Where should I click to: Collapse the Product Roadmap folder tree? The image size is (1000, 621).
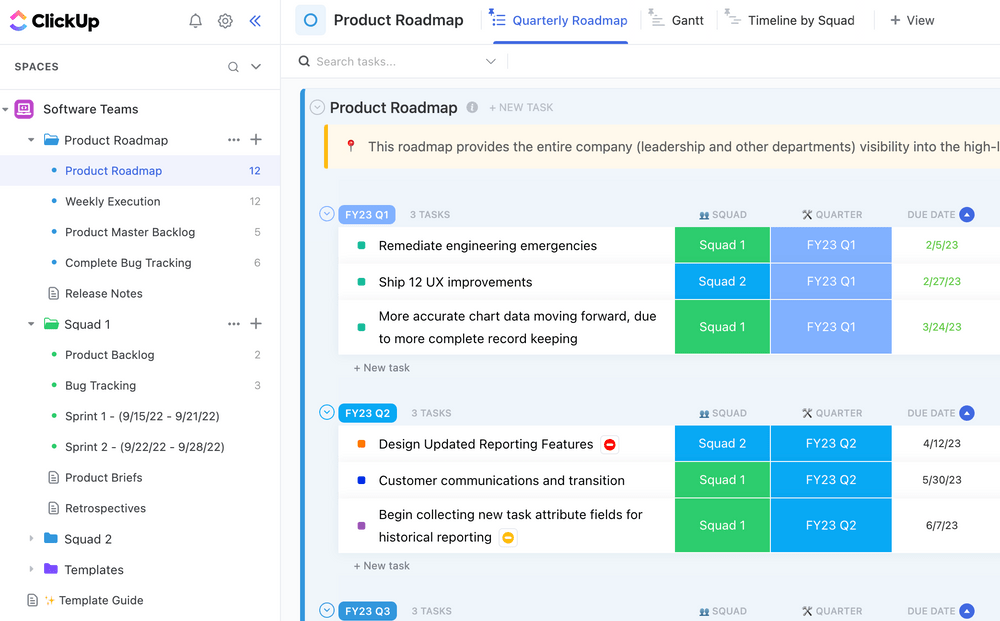(31, 140)
